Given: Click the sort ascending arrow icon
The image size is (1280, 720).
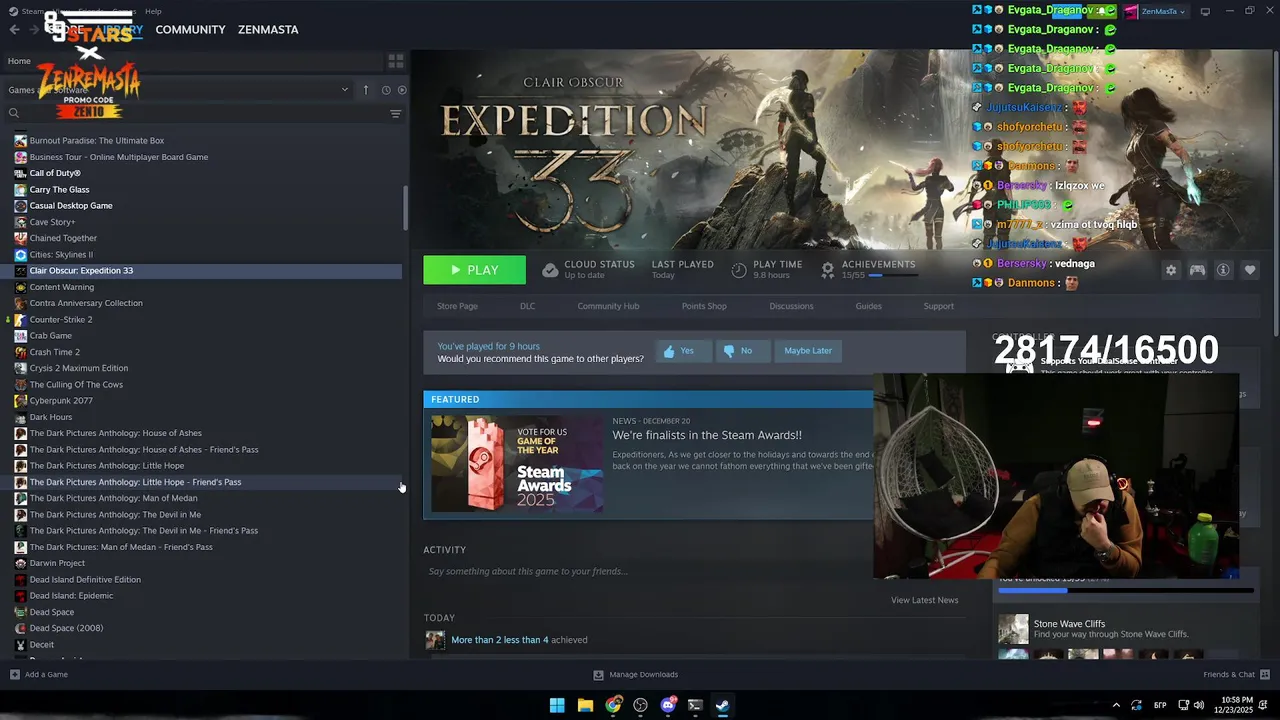Looking at the screenshot, I should [x=366, y=90].
